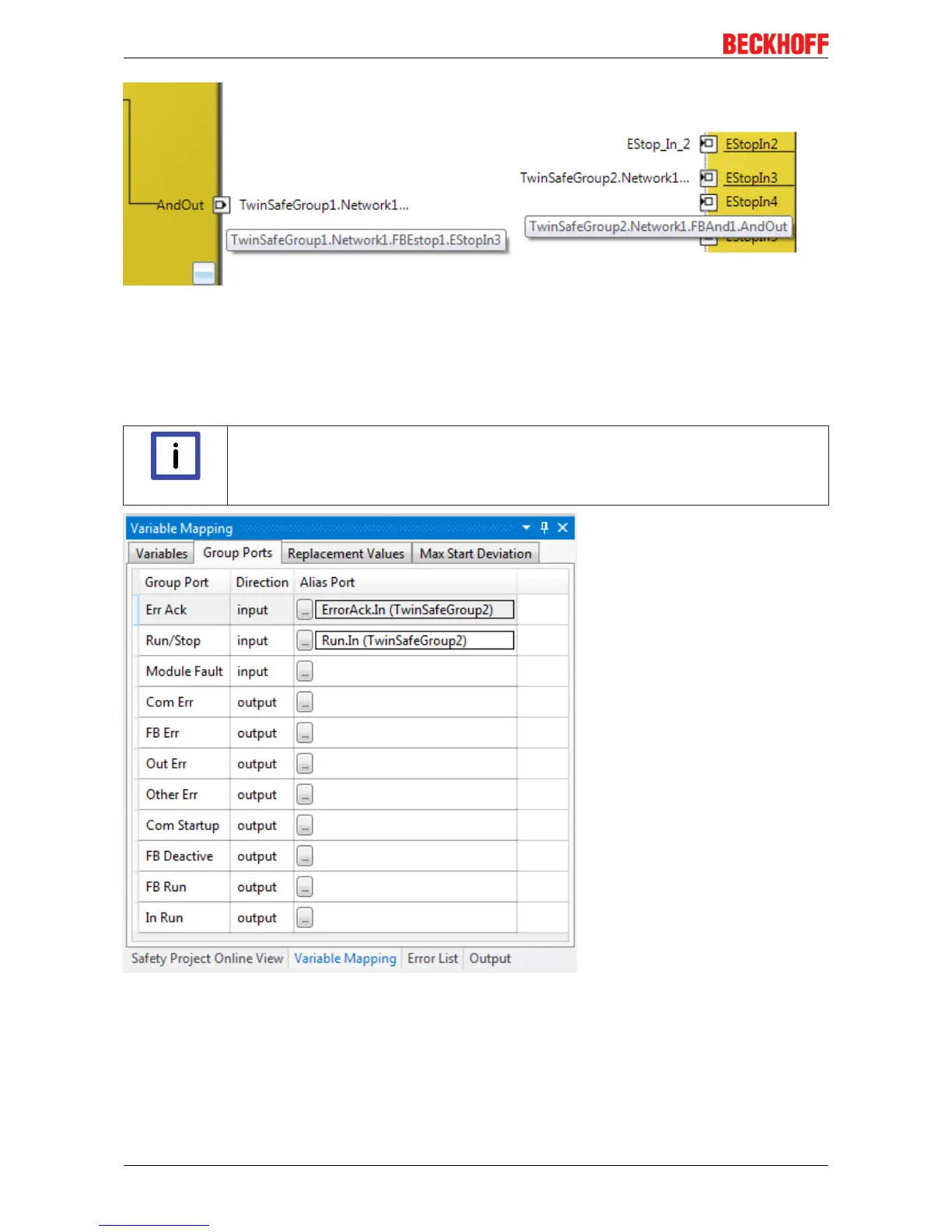The image size is (952, 1232).
Task: Select the TwinSafeGroup1.Network1... link label
Action: (x=324, y=205)
